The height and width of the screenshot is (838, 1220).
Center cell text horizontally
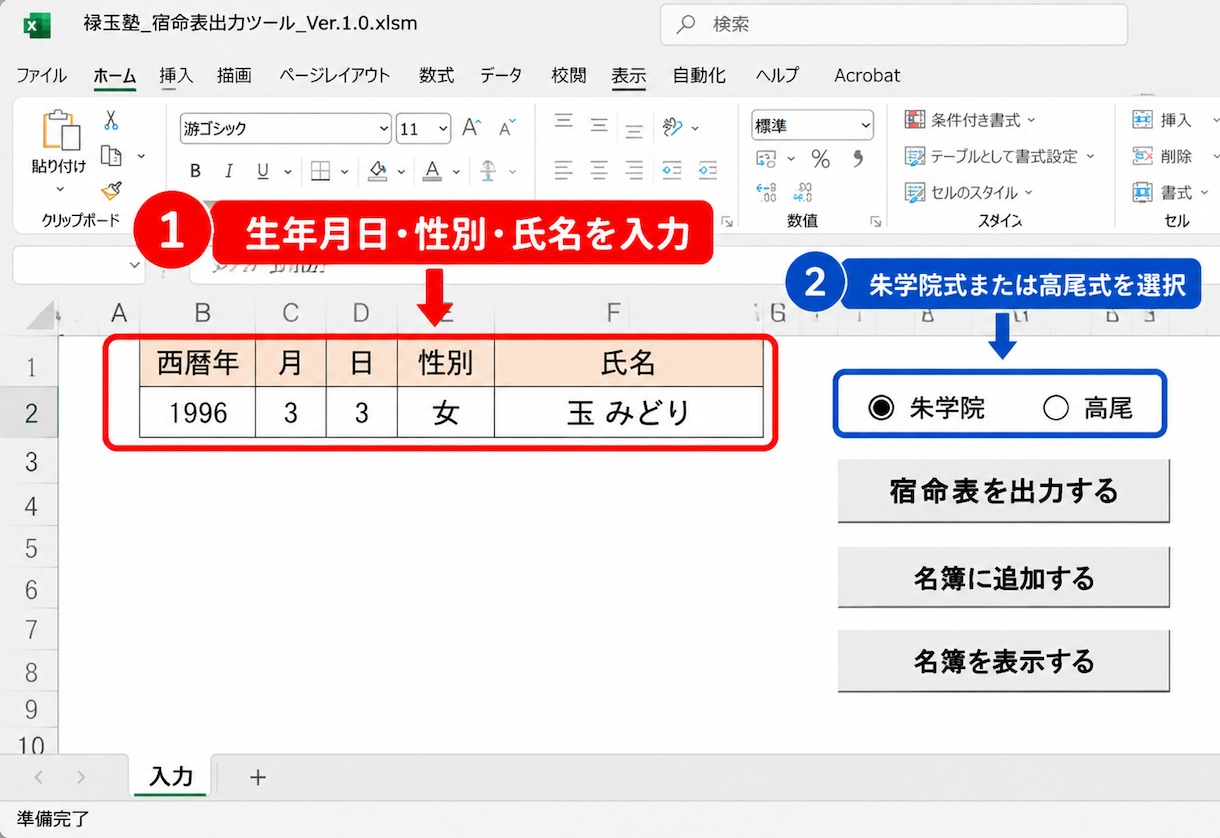(x=599, y=169)
